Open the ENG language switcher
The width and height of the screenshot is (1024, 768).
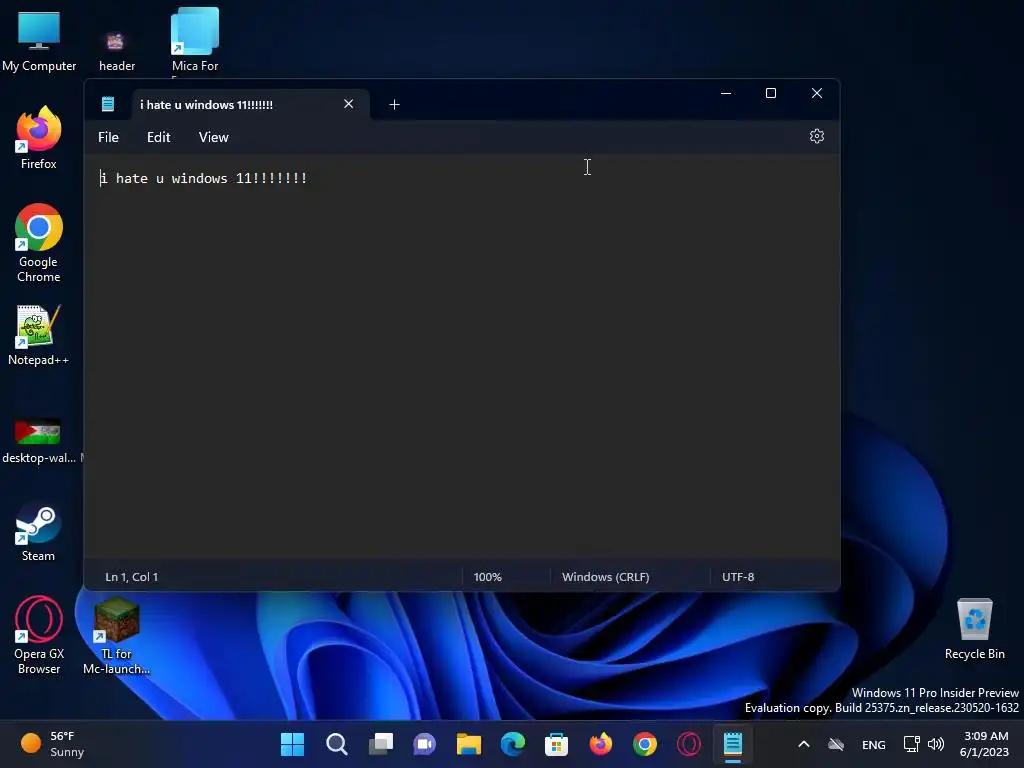[873, 744]
